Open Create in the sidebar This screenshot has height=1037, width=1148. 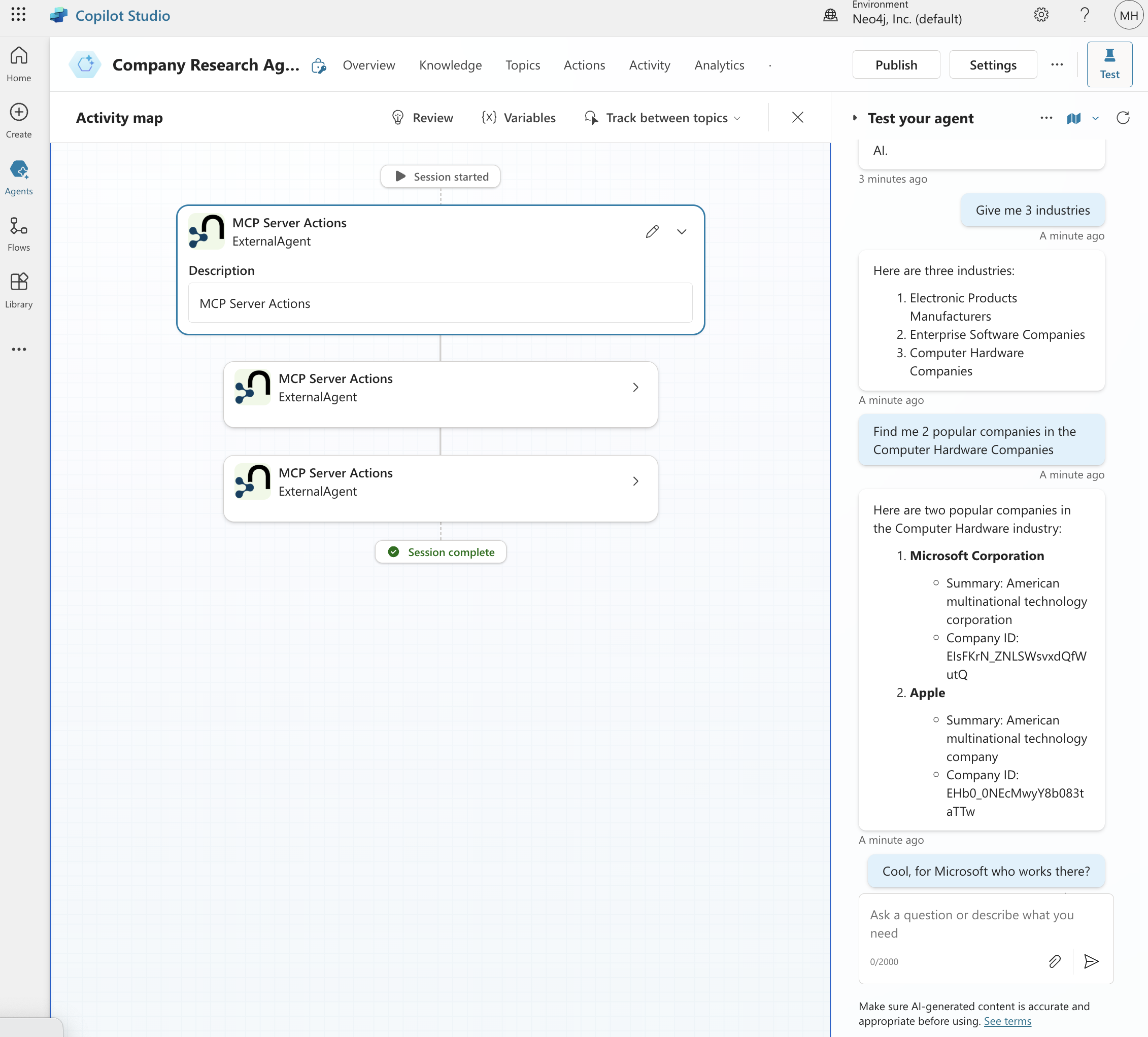point(19,121)
